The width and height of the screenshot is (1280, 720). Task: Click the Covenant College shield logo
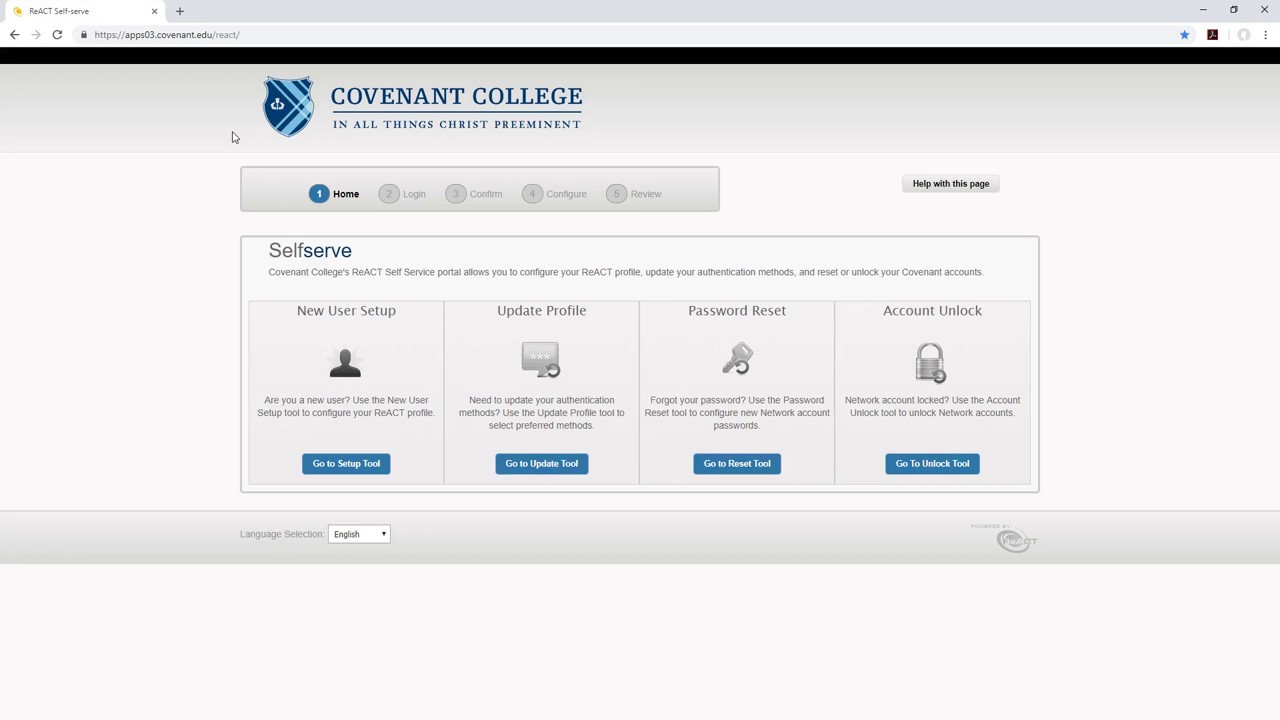289,106
